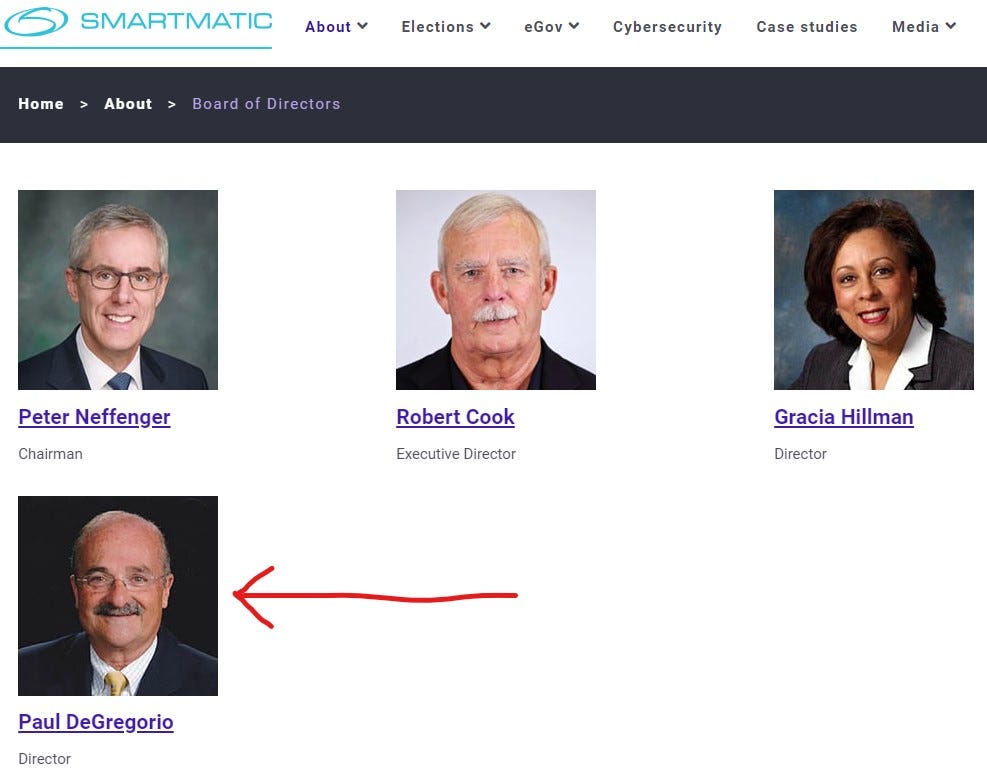This screenshot has height=780, width=987.
Task: Expand the About menu chevron
Action: pyautogui.click(x=363, y=26)
